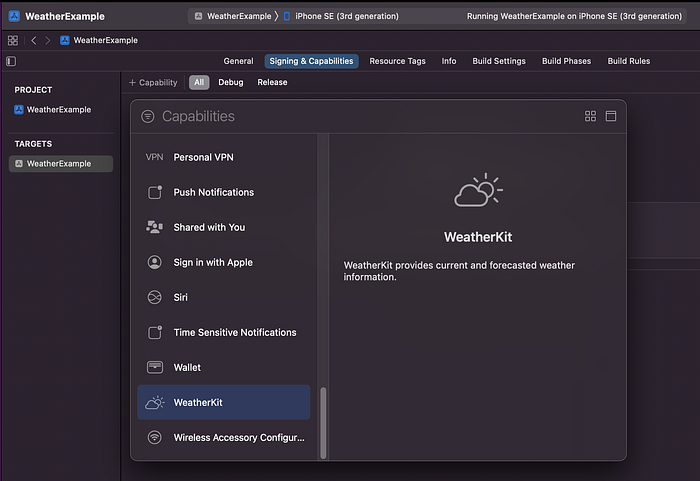The width and height of the screenshot is (700, 481).
Task: Go back with the left chevron
Action: 33,41
